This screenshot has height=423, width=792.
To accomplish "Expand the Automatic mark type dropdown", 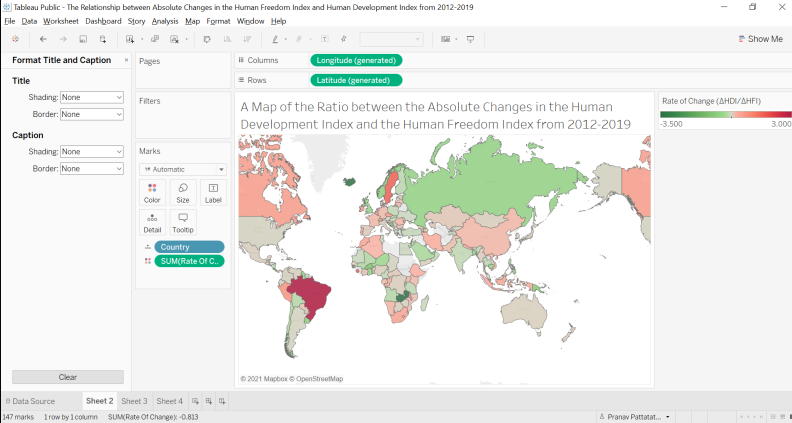I will tap(183, 169).
